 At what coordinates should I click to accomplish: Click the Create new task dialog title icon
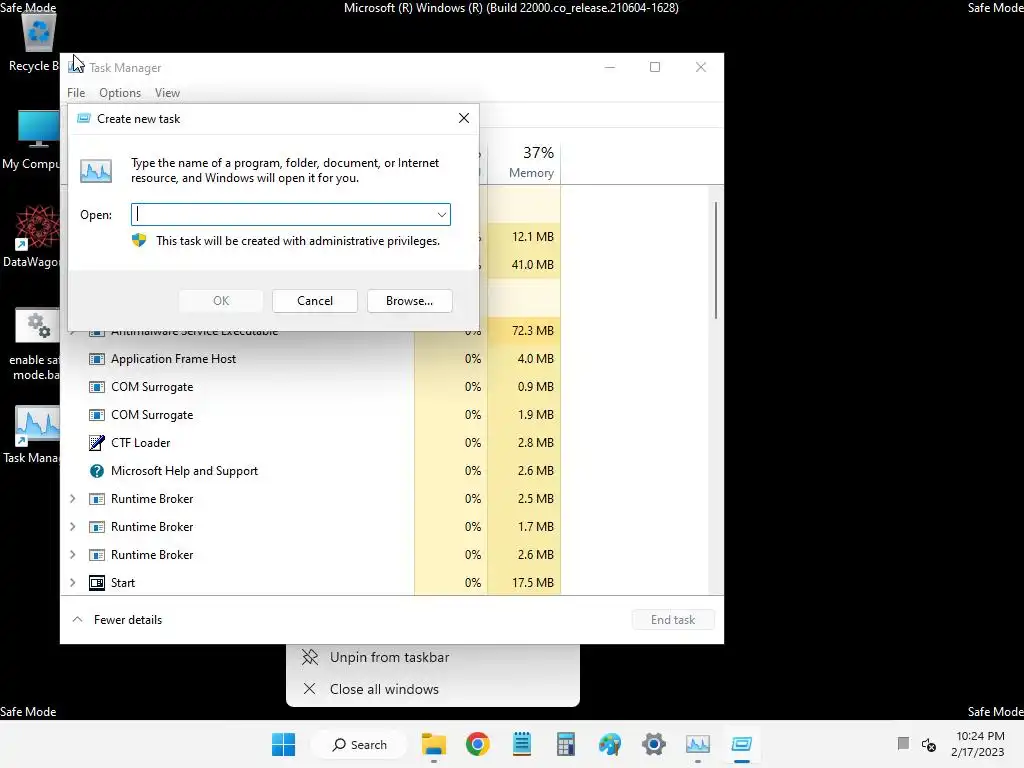[x=84, y=119]
